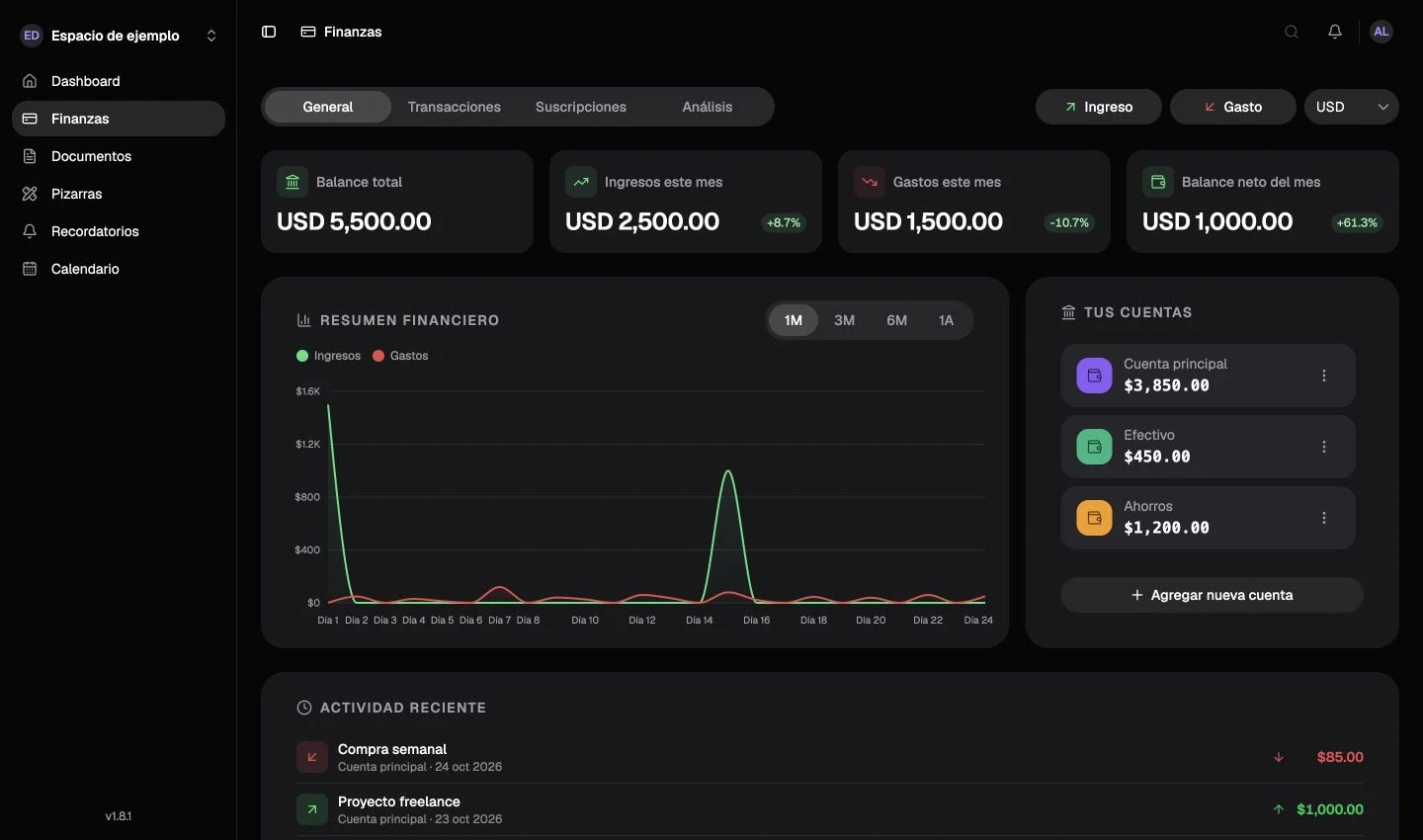Click the Proyecto freelance income arrow icon
Screen dimensions: 1423x840
312,809
